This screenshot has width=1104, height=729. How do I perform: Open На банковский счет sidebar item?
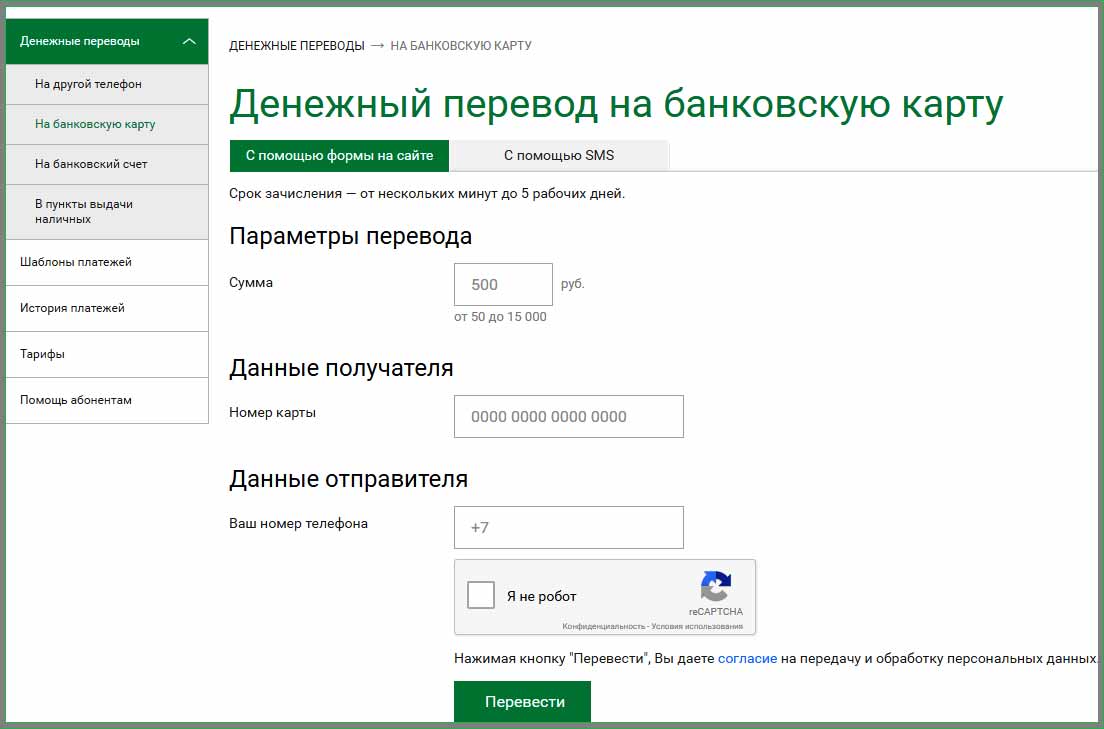point(107,165)
